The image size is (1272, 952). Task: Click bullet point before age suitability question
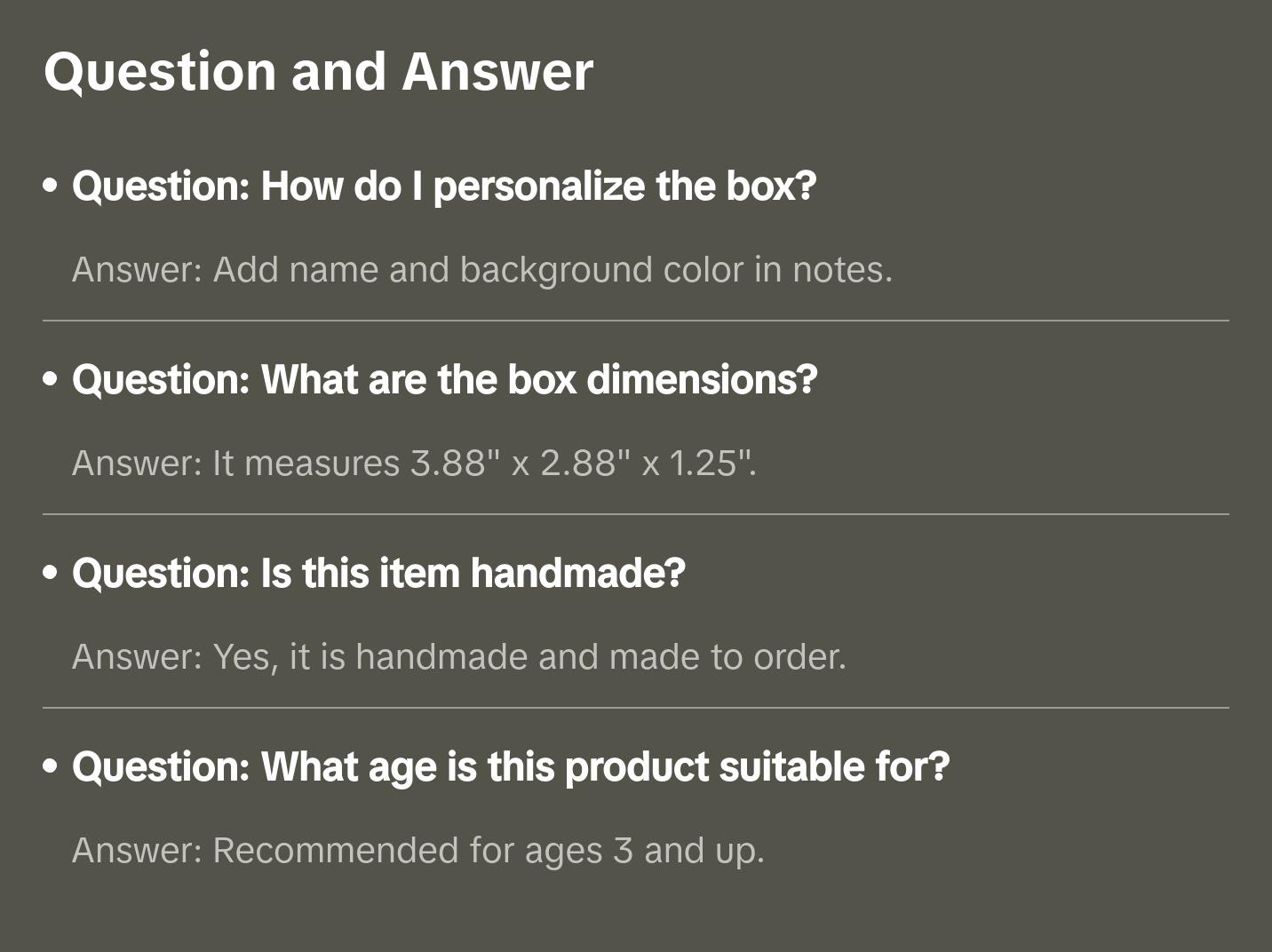pyautogui.click(x=51, y=767)
